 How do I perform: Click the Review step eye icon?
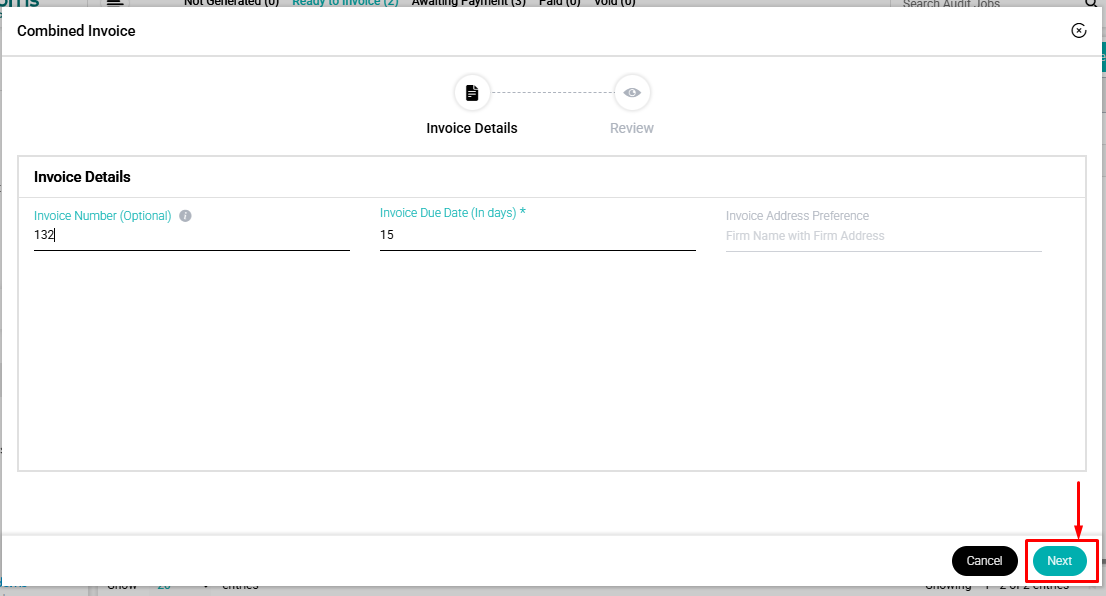click(x=632, y=92)
